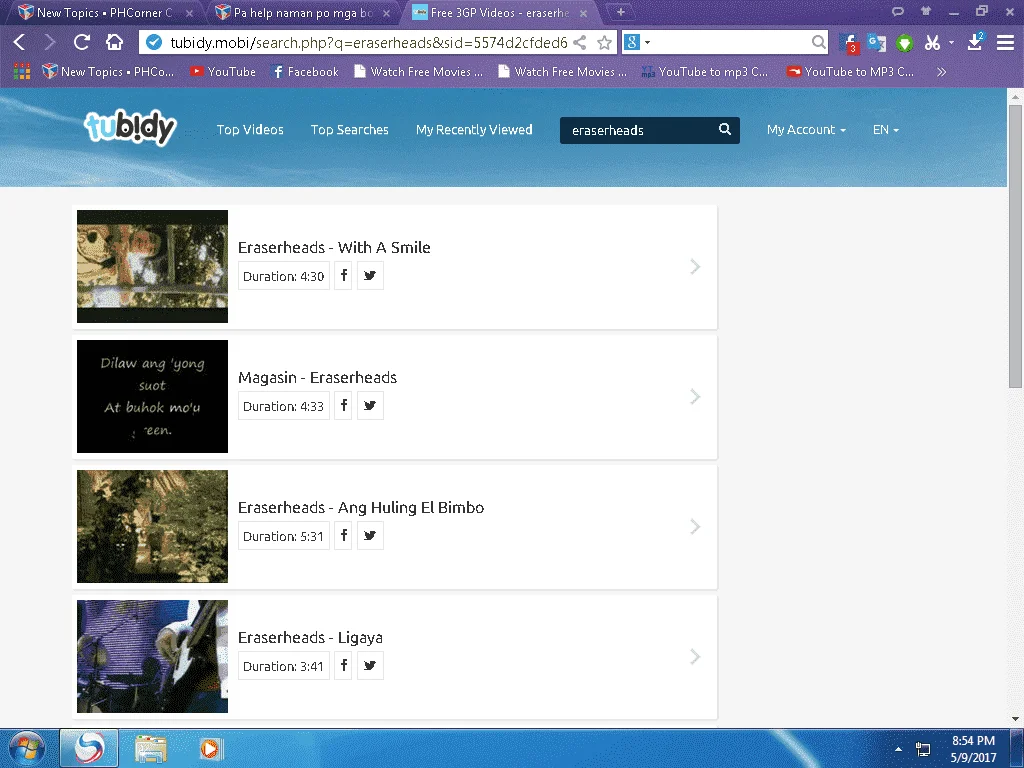
Task: Expand My Account dropdown
Action: coord(806,130)
